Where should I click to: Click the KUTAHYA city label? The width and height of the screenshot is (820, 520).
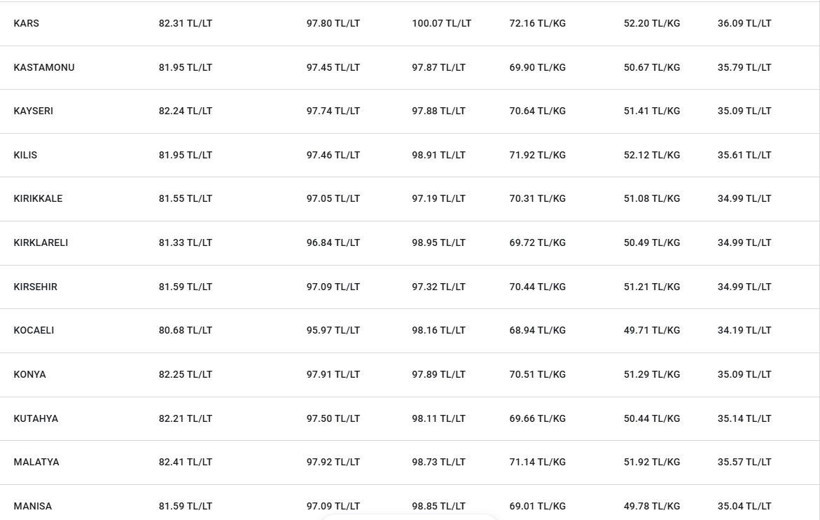click(36, 419)
